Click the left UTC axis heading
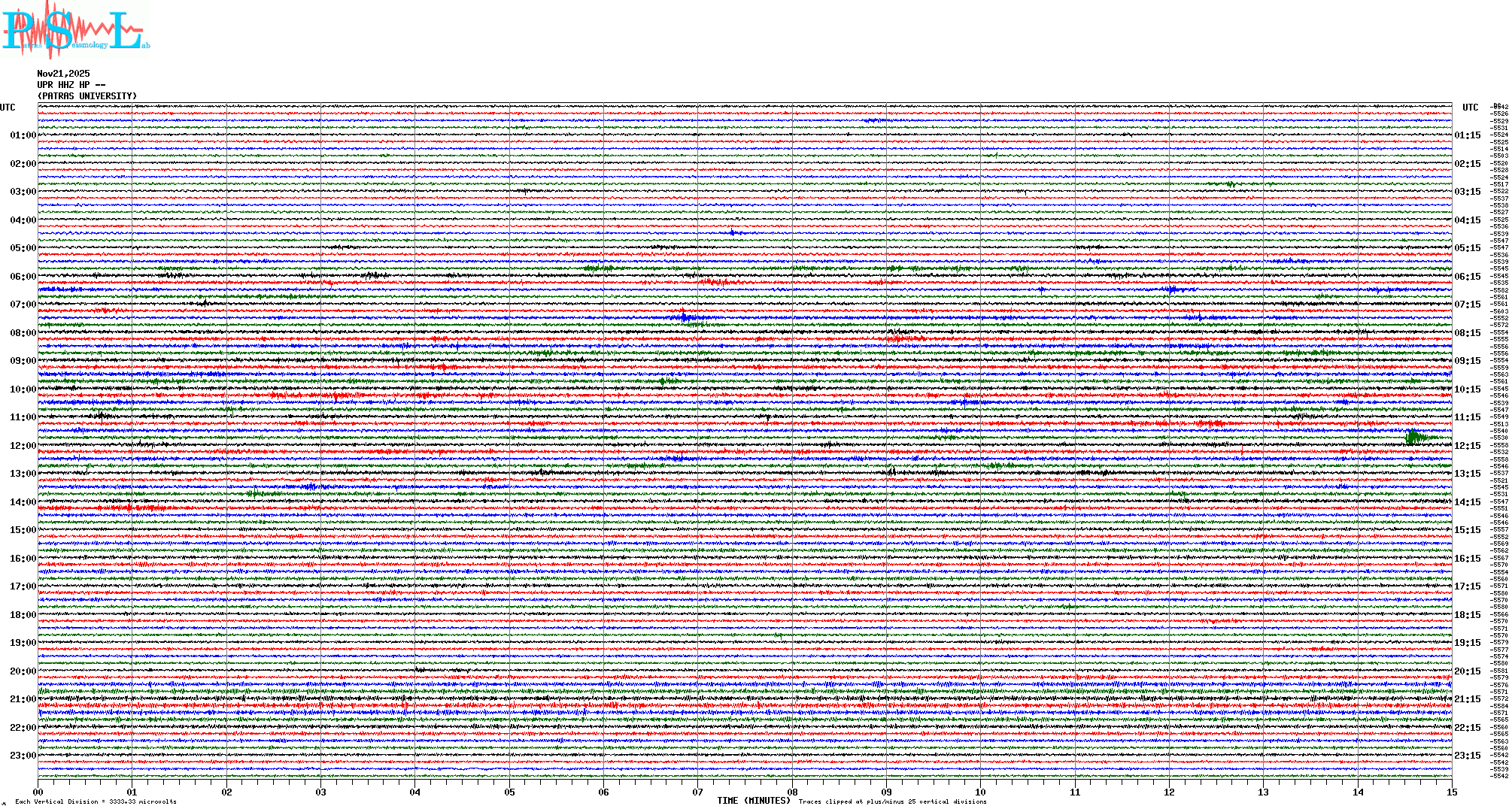The image size is (1512, 812). pyautogui.click(x=8, y=108)
